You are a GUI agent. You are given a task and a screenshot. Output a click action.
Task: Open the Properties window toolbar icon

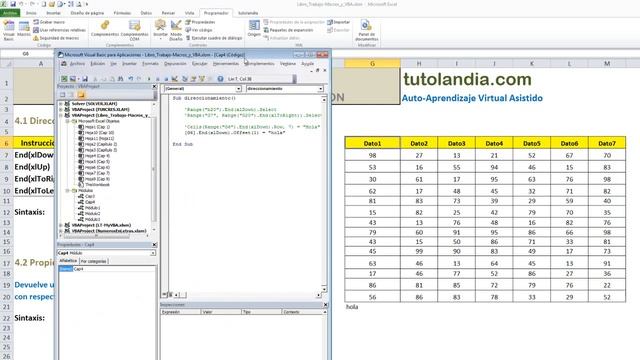(193, 79)
